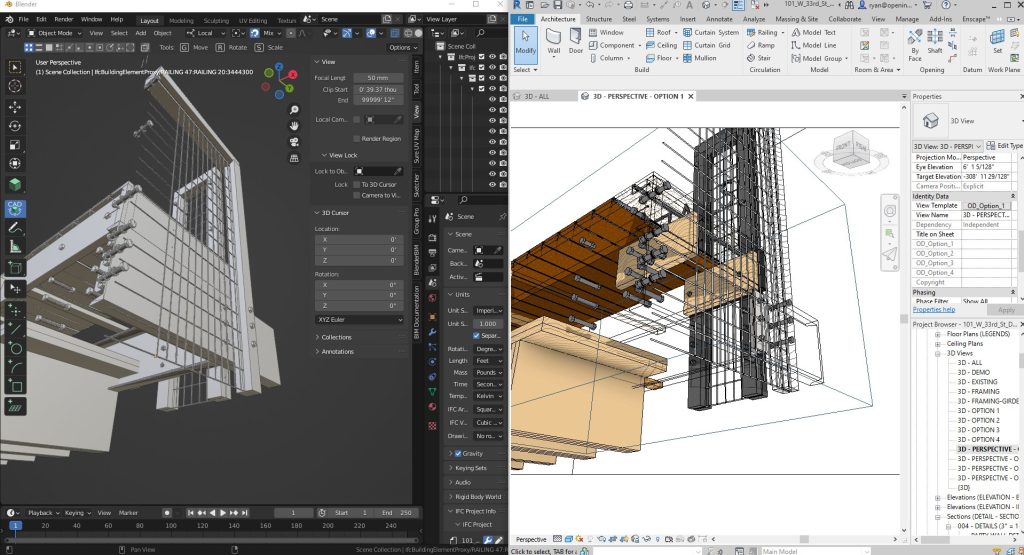Toggle the Render Region checkbox
This screenshot has height=555, width=1024.
click(357, 138)
